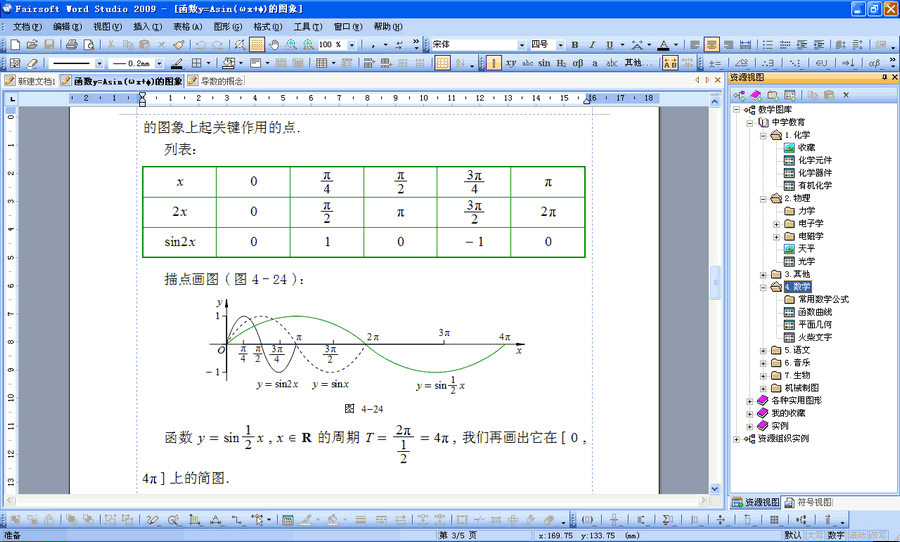Click the font color A swatch
900x542 pixels.
point(664,44)
